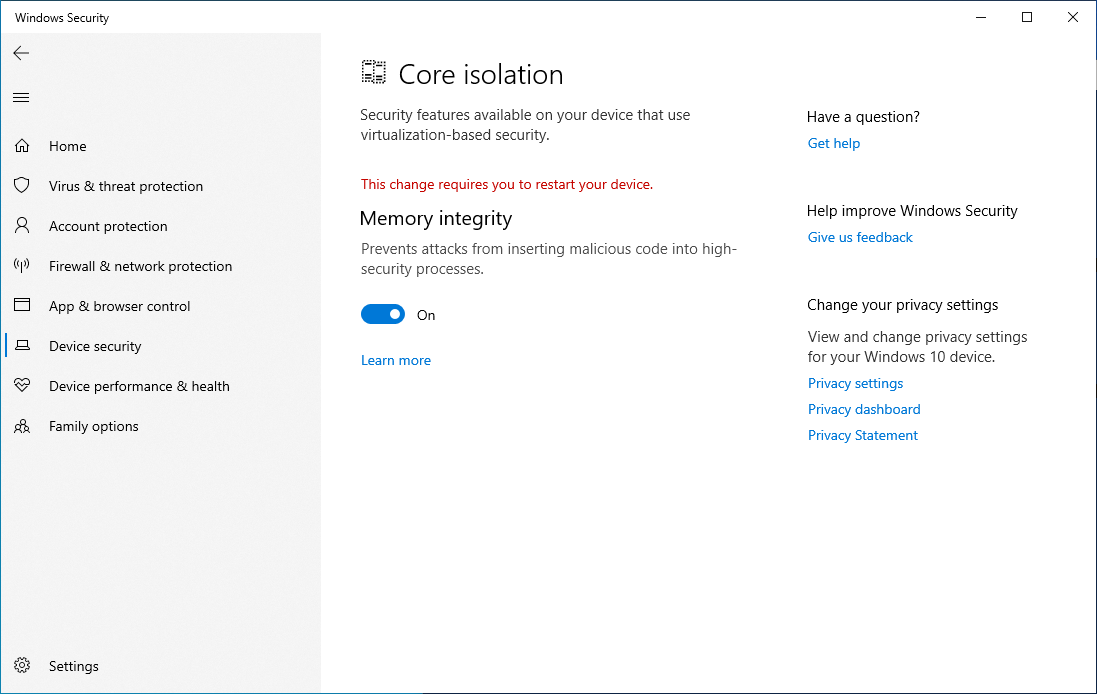Maximize the Windows Security window
This screenshot has width=1097, height=694.
tap(1027, 17)
